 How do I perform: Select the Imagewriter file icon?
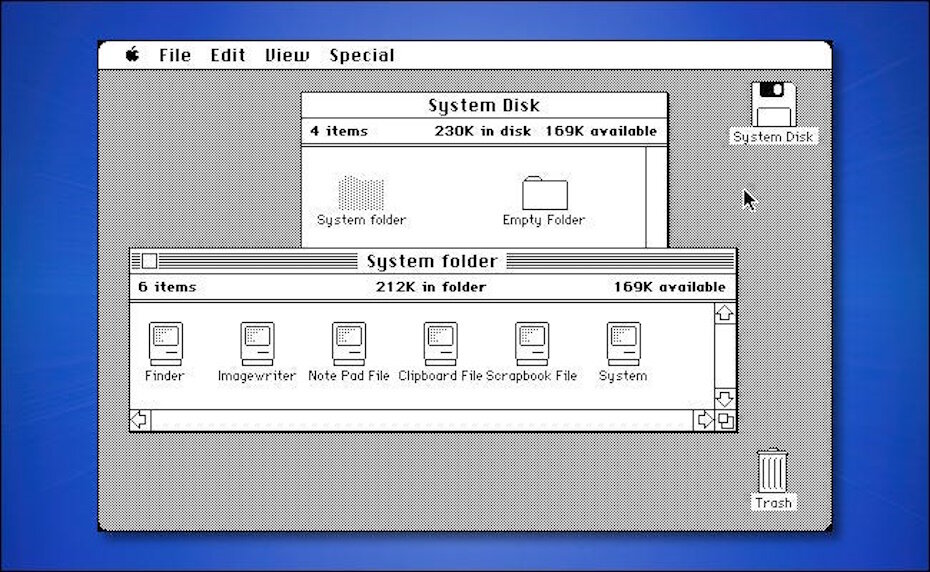(257, 344)
